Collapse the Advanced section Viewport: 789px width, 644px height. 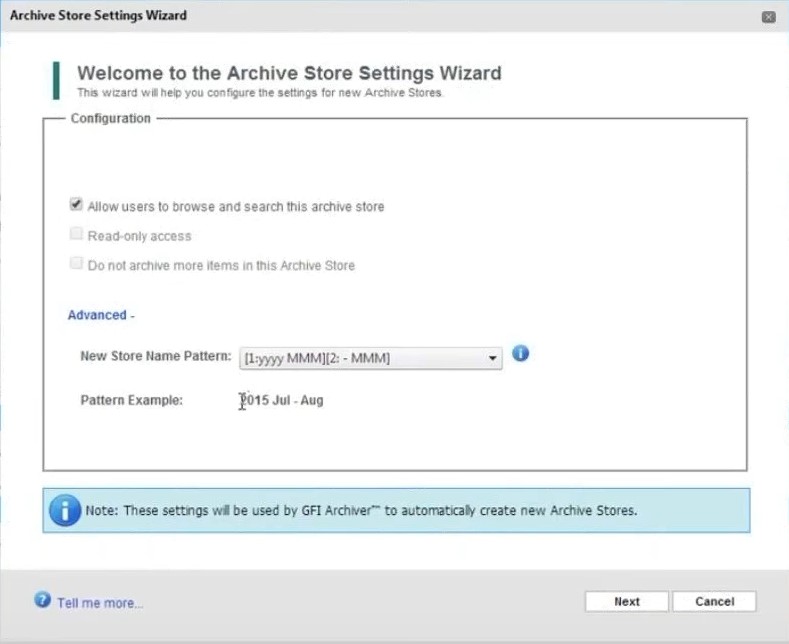point(101,315)
